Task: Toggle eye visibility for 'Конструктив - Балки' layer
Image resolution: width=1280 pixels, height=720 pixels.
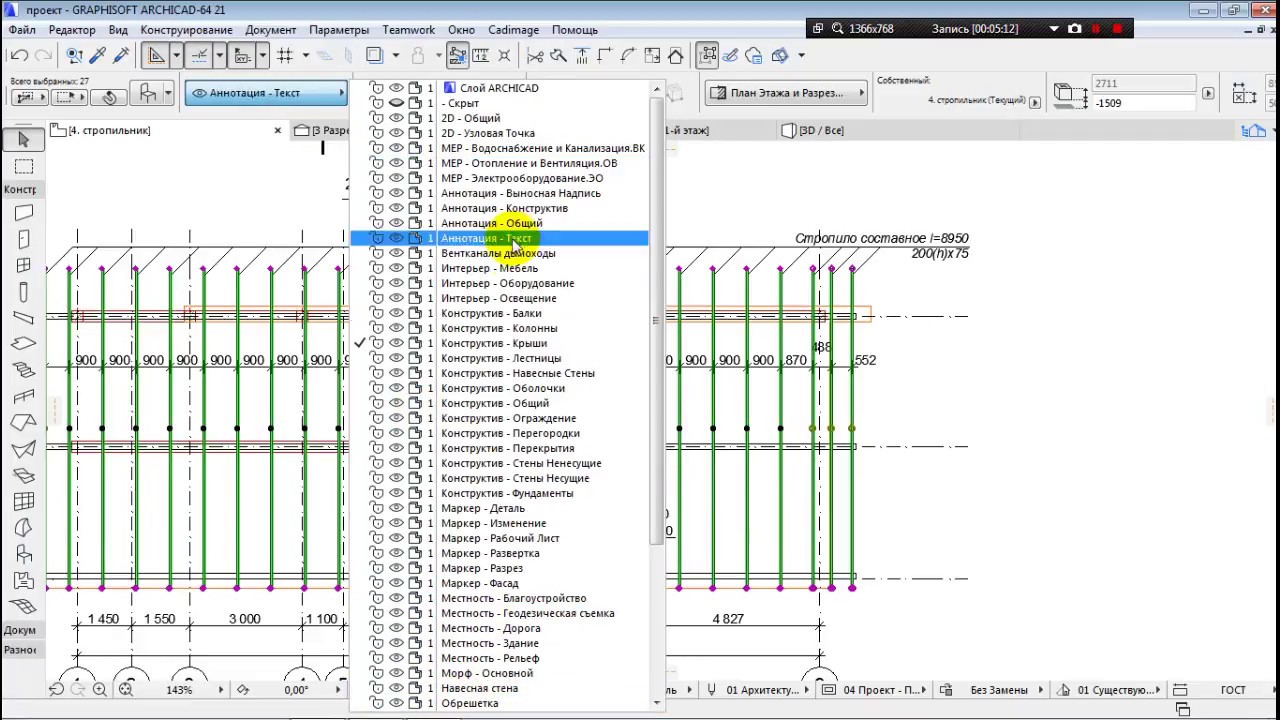Action: [396, 313]
